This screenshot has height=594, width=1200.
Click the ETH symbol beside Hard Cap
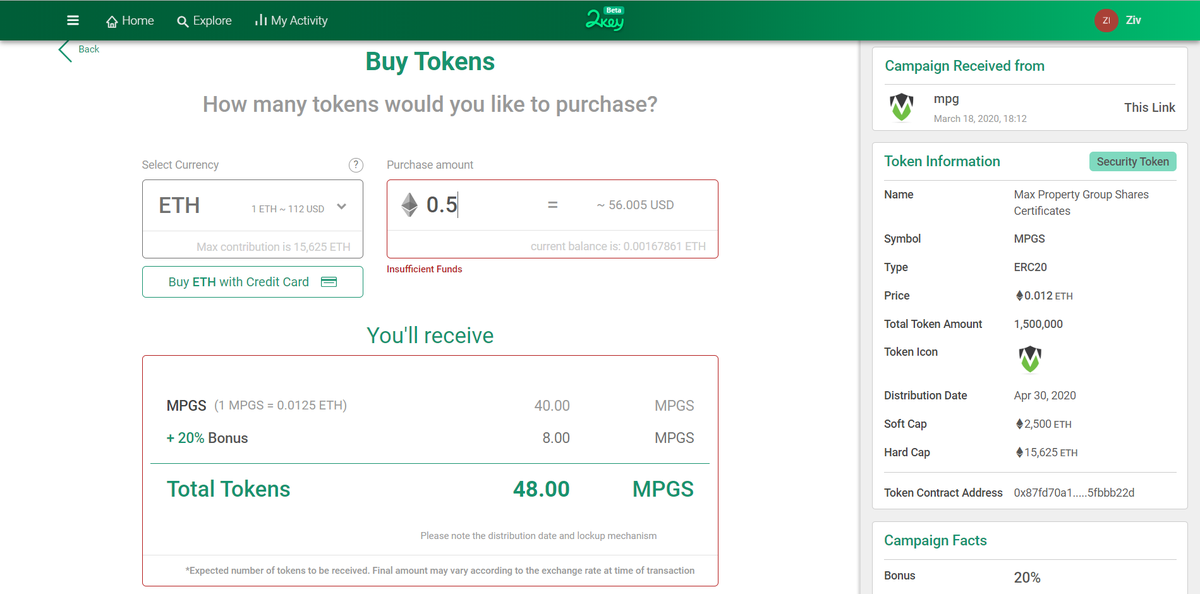coord(1019,453)
